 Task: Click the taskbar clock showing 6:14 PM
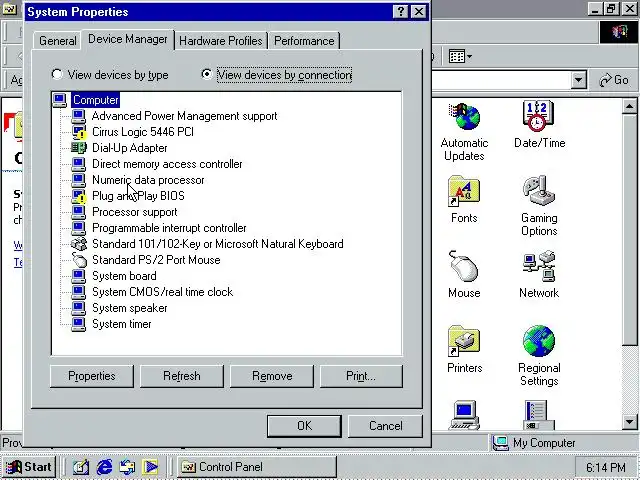click(x=605, y=467)
